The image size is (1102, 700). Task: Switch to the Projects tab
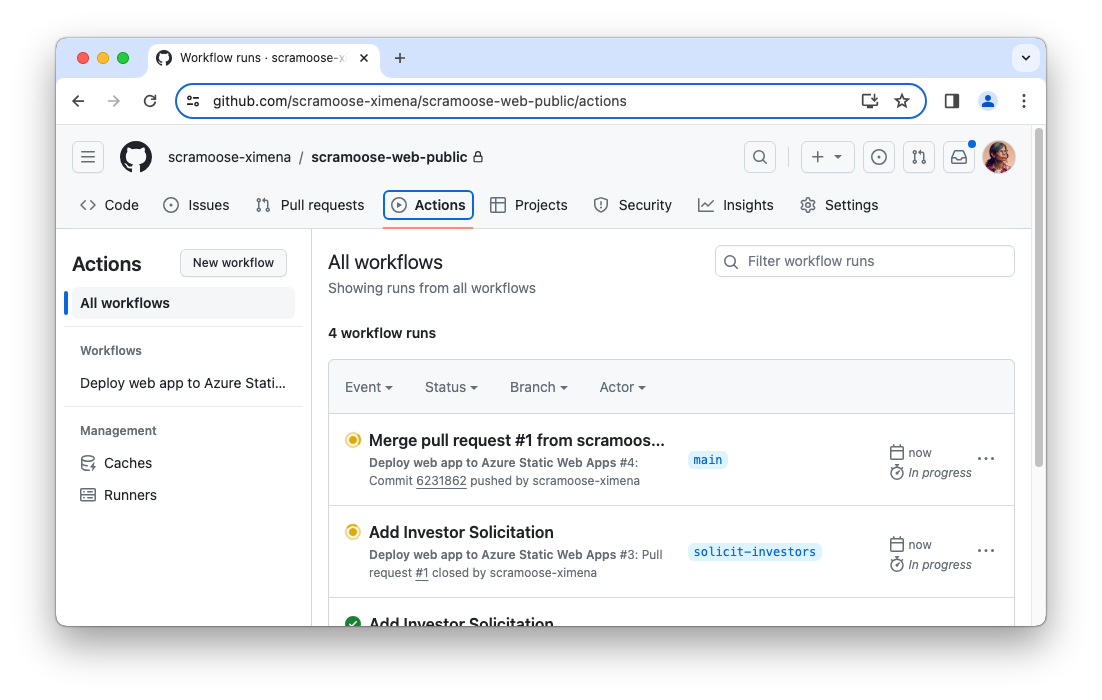point(529,205)
